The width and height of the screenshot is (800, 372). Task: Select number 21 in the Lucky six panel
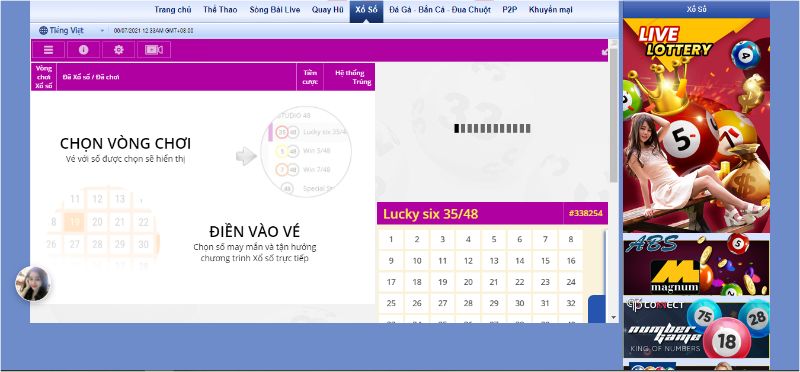click(494, 282)
